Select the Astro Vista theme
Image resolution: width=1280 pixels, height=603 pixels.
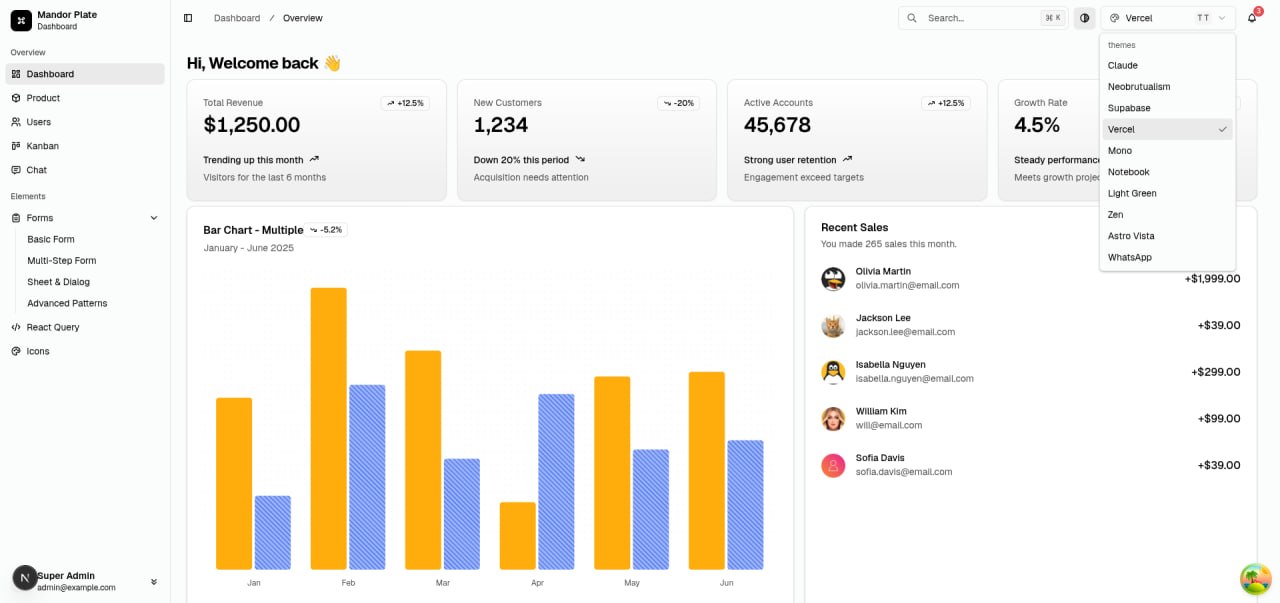1167,236
